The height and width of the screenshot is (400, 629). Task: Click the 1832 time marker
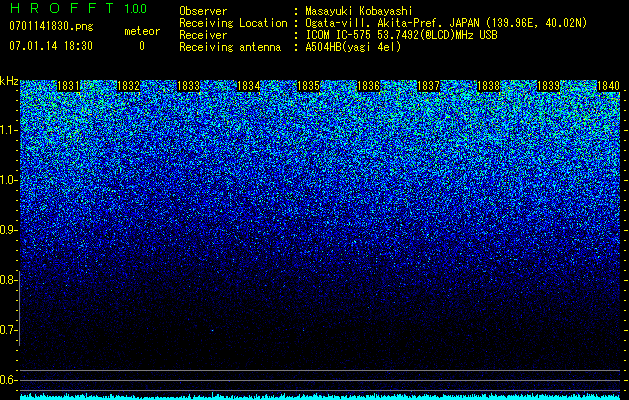(128, 86)
